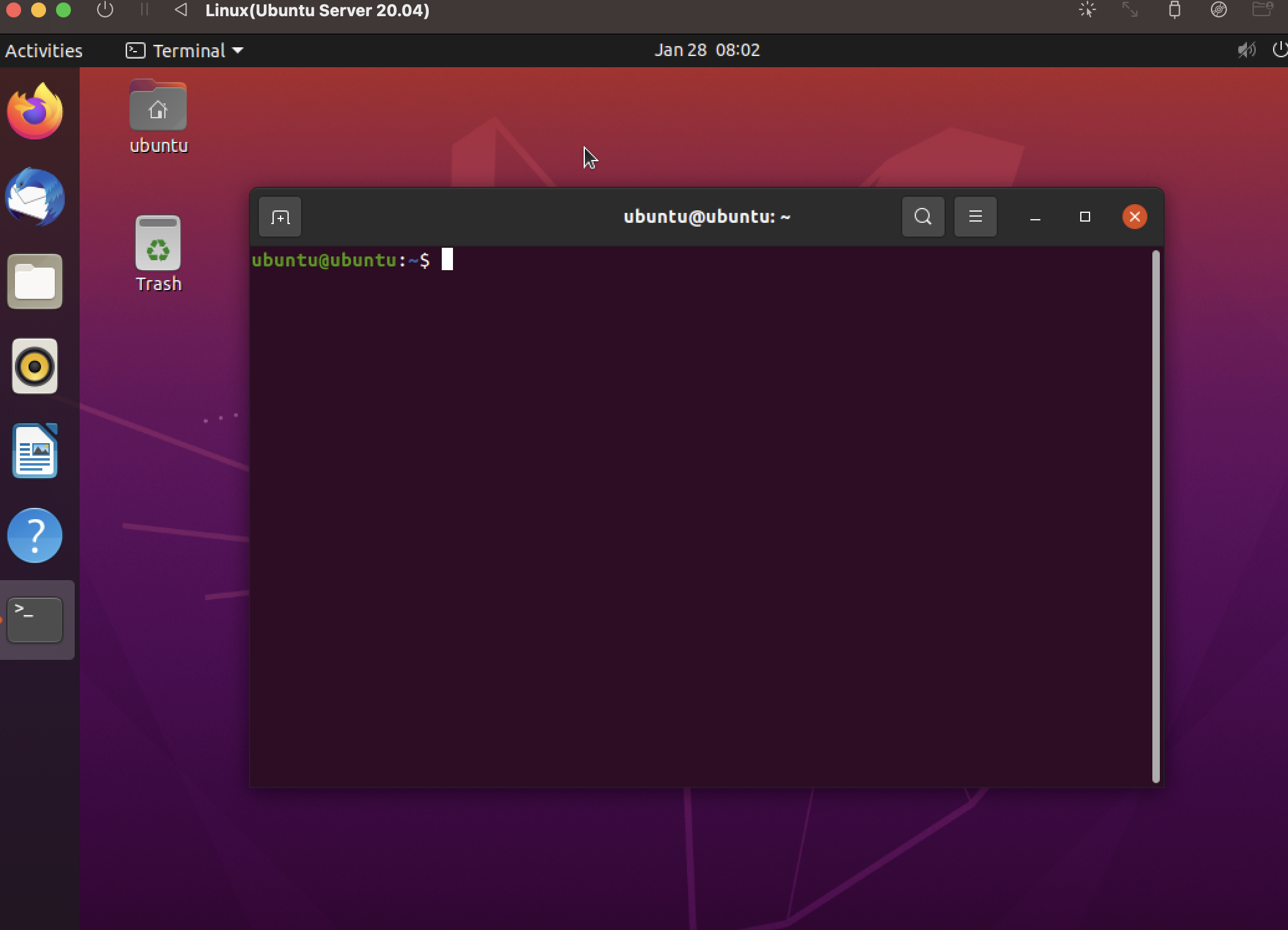1288x930 pixels.
Task: Open system power status menu
Action: pyautogui.click(x=1279, y=50)
